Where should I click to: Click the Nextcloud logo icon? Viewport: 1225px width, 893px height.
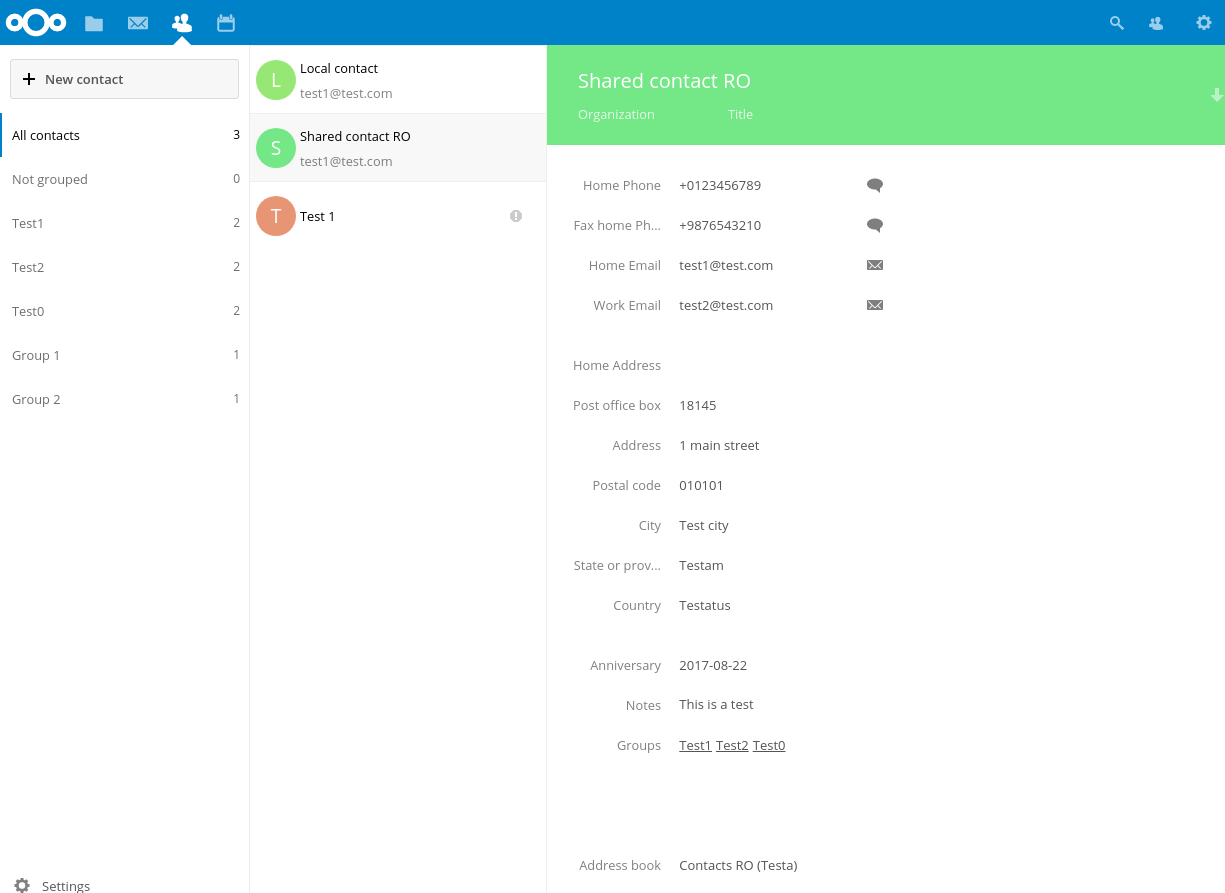tap(36, 22)
